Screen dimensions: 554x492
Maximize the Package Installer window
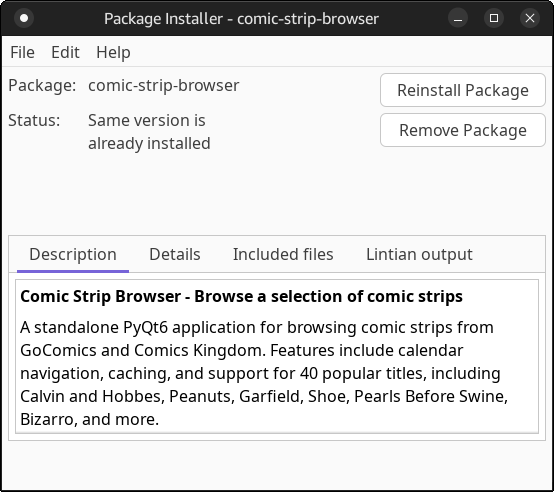[494, 18]
